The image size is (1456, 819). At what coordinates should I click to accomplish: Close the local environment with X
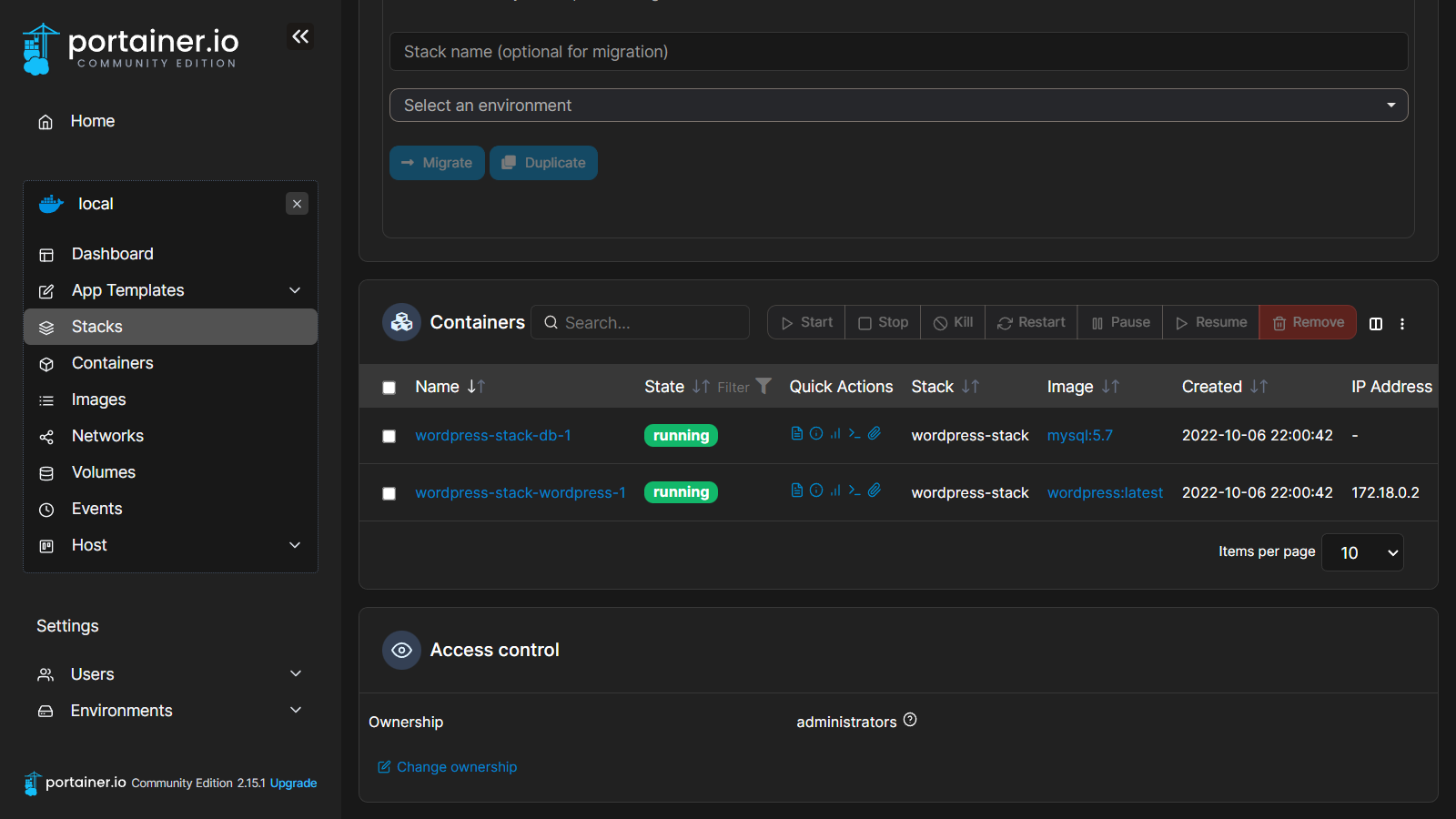pyautogui.click(x=297, y=204)
